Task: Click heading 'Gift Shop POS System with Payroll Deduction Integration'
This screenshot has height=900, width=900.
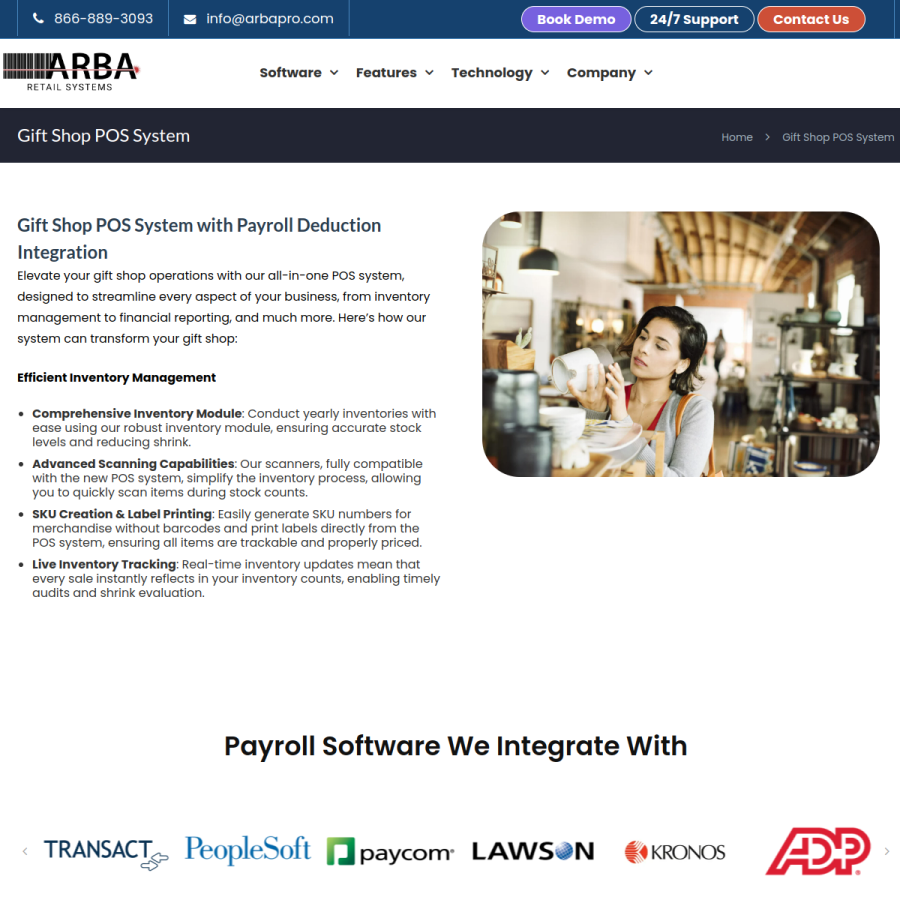Action: [x=199, y=239]
